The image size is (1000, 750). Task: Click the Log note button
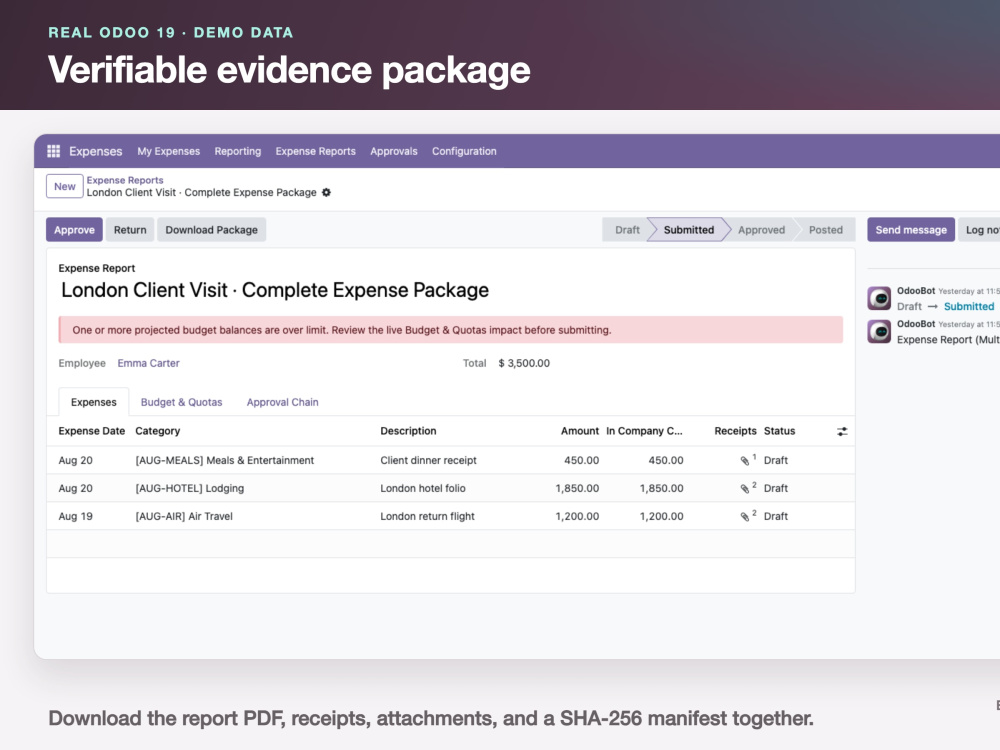click(x=979, y=230)
